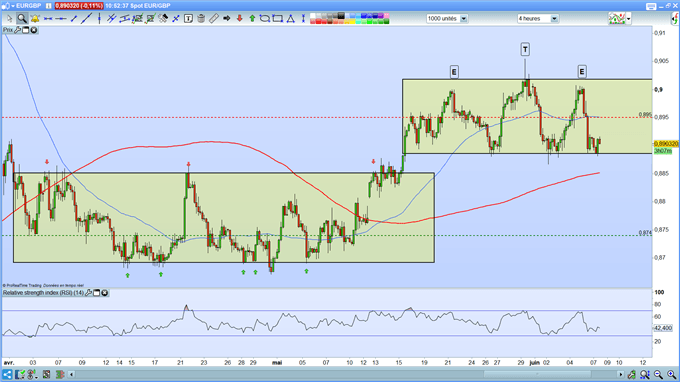This screenshot has width=680, height=382.
Task: Click the 0,895 red level label
Action: click(x=645, y=115)
